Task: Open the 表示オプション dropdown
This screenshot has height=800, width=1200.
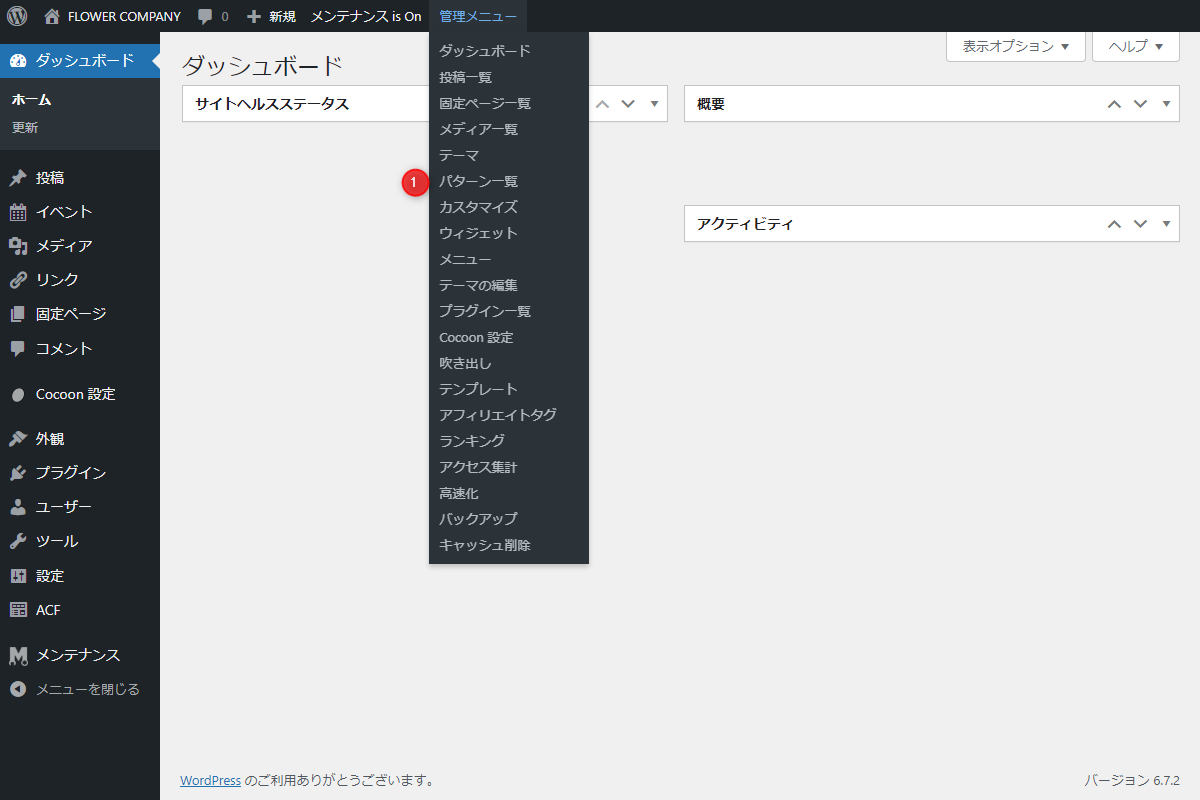Action: point(1016,46)
